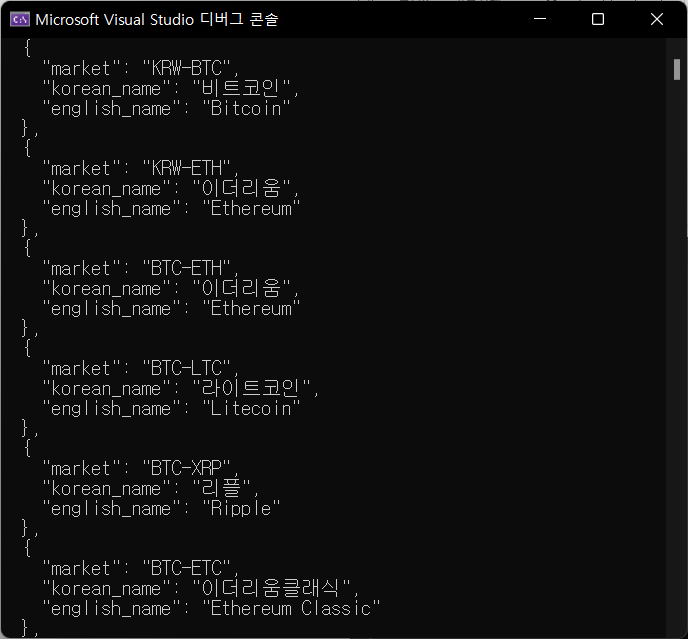
Task: Click the vertical scrollbar thumb
Action: point(677,69)
